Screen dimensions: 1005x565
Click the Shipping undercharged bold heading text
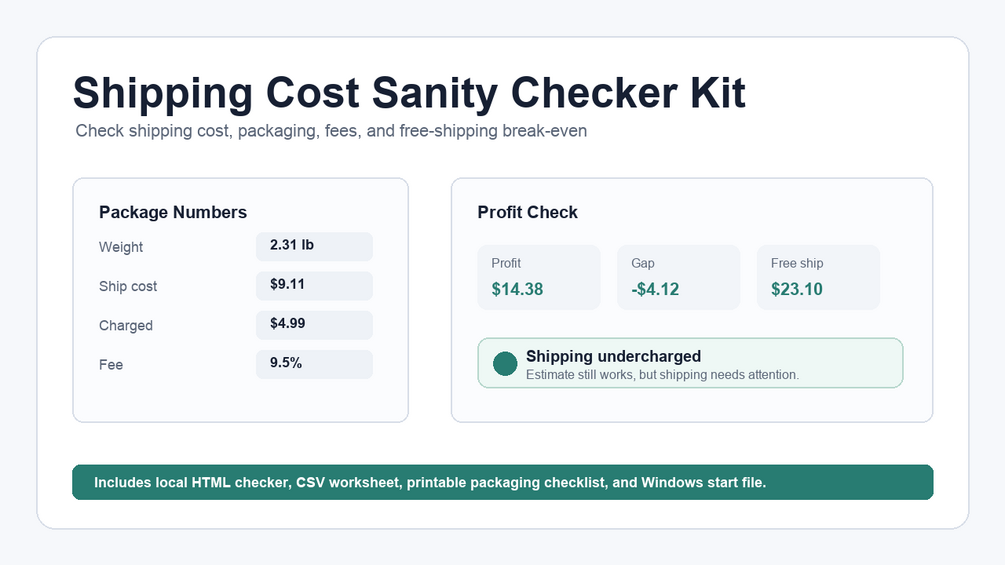click(613, 356)
